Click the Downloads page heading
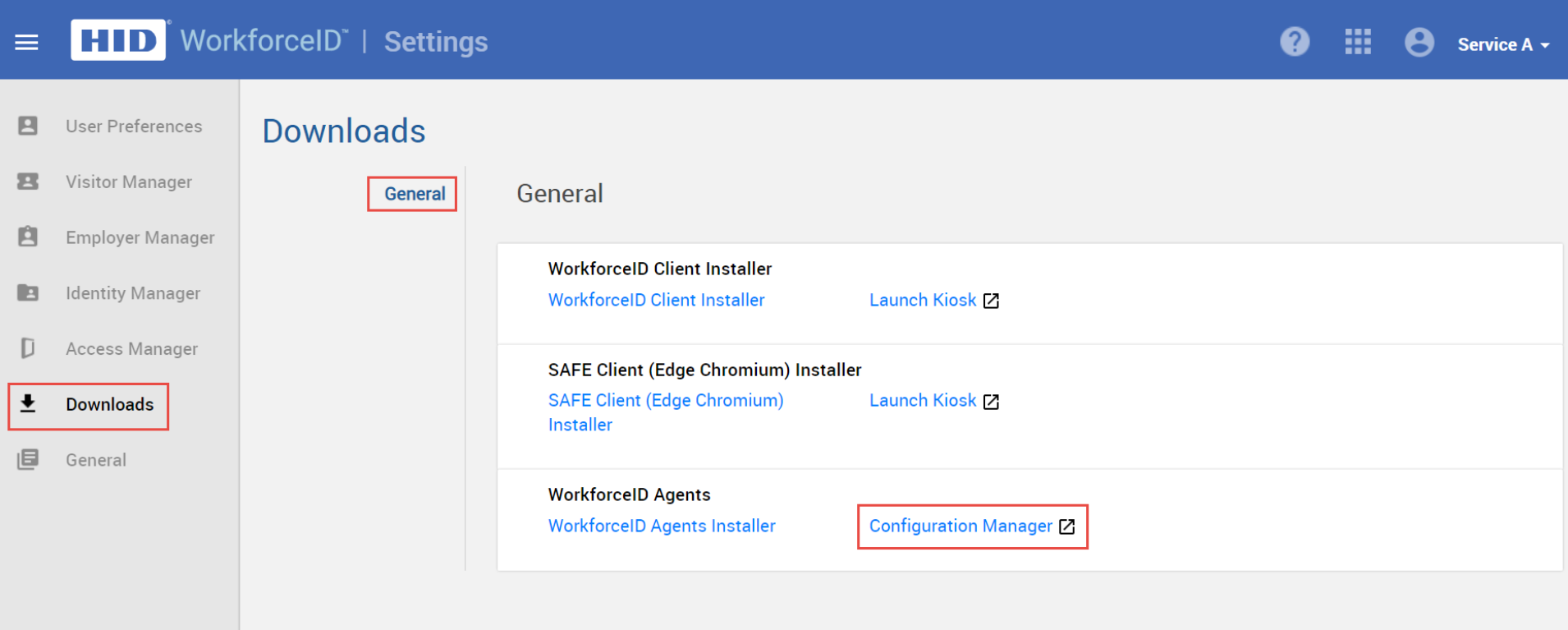Image resolution: width=1568 pixels, height=630 pixels. point(344,131)
